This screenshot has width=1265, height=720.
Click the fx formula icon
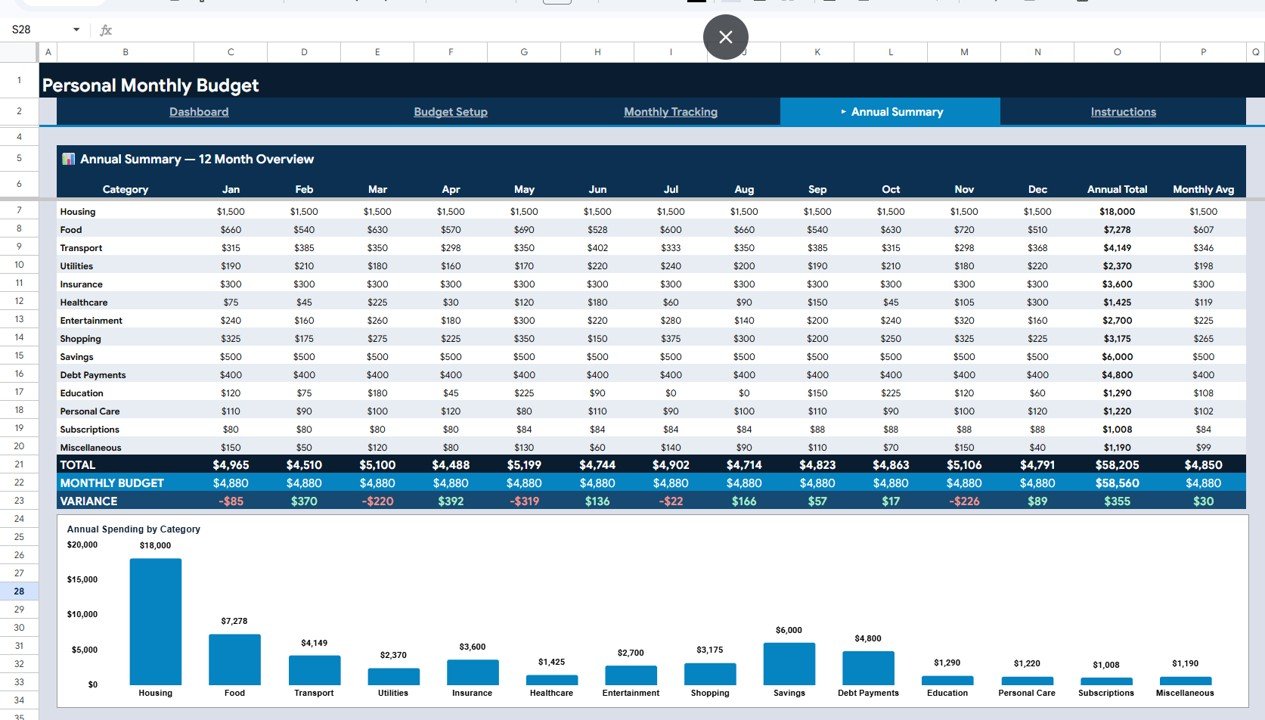point(105,30)
